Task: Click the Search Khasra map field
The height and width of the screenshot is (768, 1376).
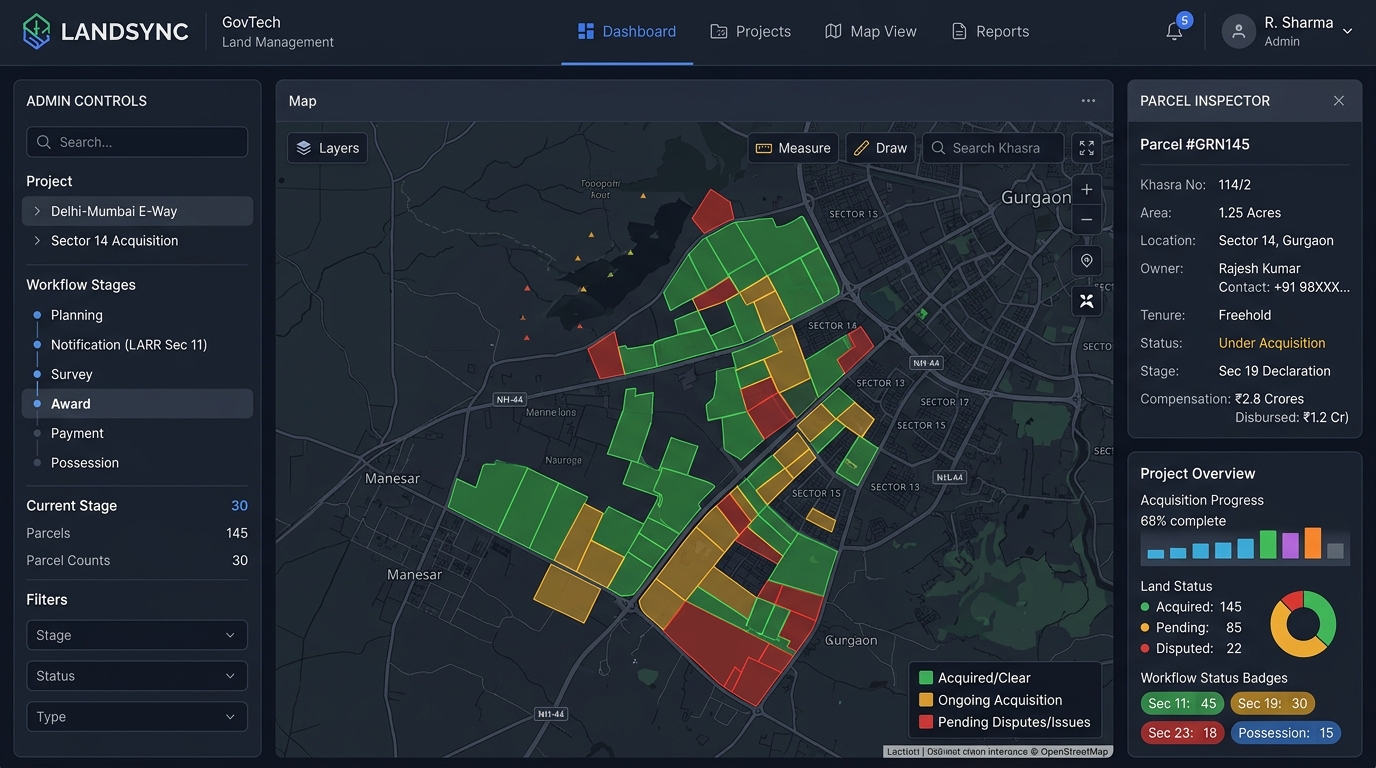Action: pos(993,148)
